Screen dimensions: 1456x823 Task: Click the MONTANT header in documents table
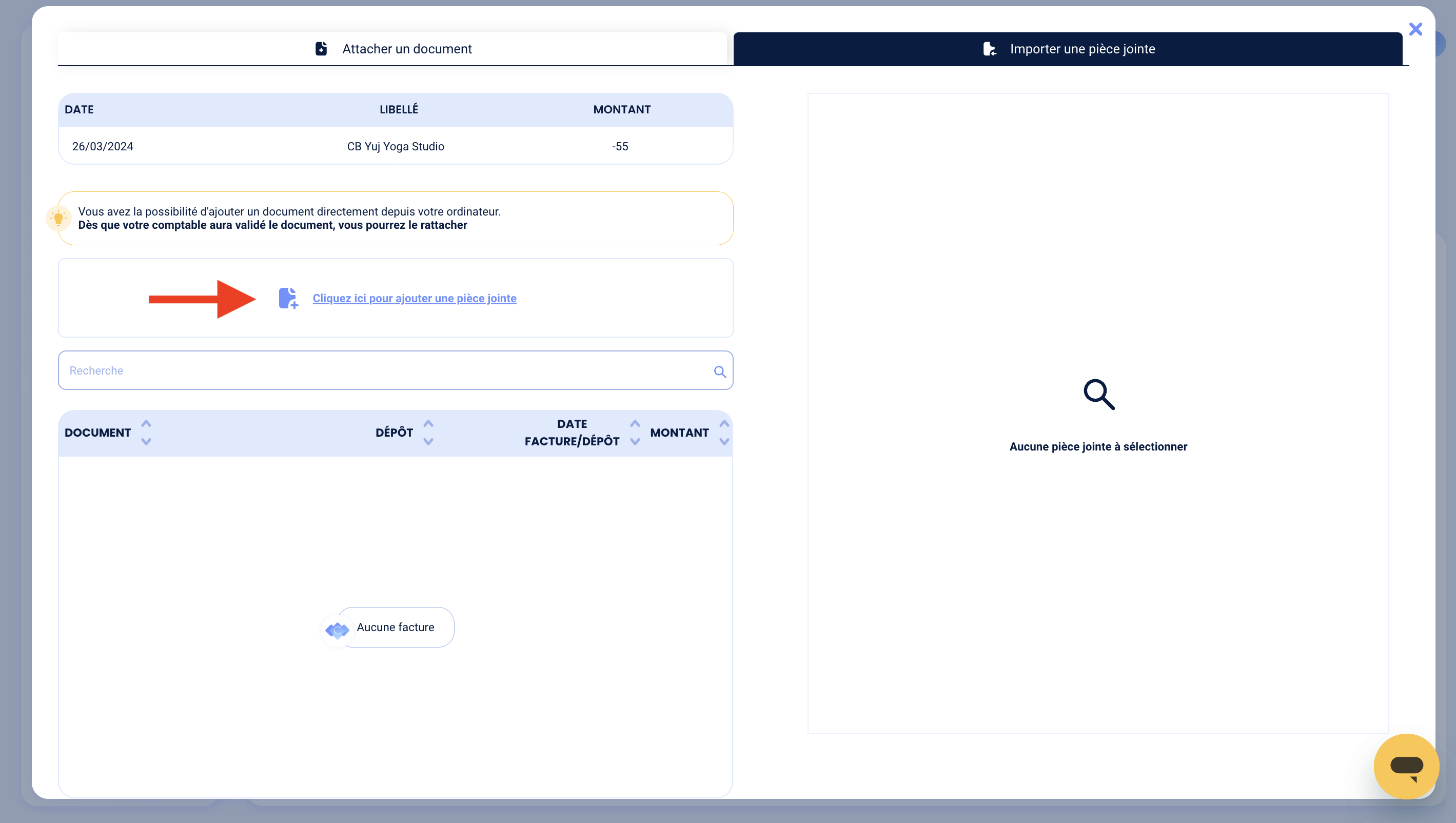click(x=679, y=433)
